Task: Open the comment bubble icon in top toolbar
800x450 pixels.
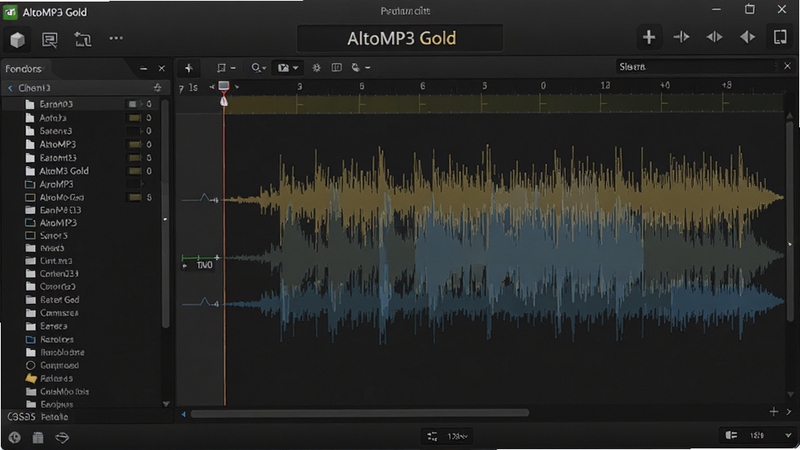Action: [49, 39]
